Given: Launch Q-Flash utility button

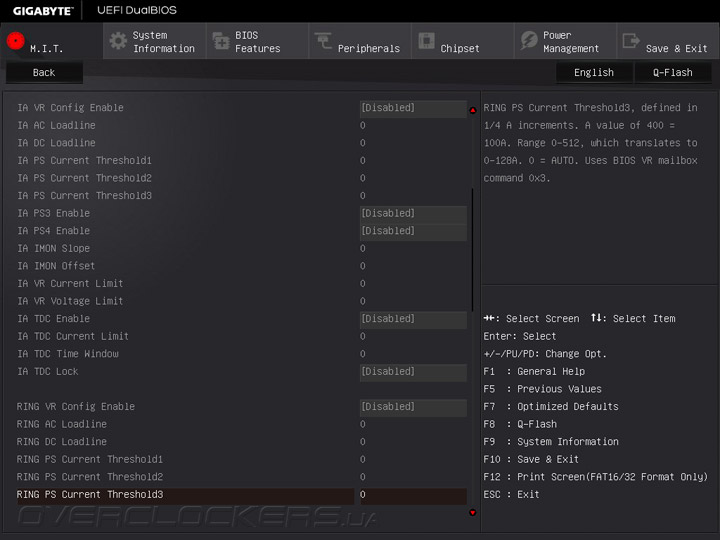Looking at the screenshot, I should [673, 73].
